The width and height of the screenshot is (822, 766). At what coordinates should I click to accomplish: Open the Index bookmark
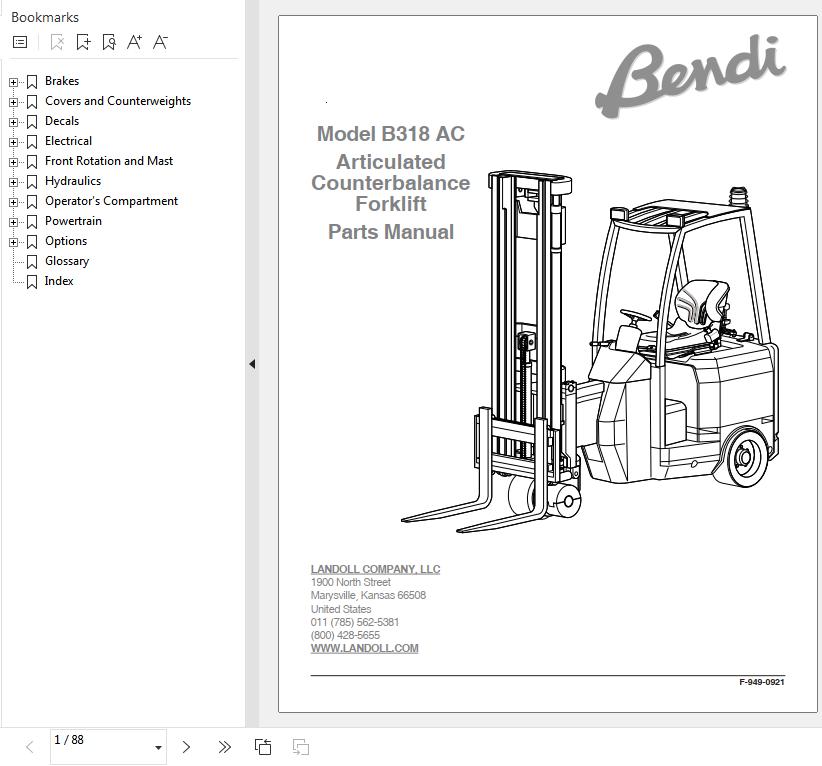(x=59, y=281)
